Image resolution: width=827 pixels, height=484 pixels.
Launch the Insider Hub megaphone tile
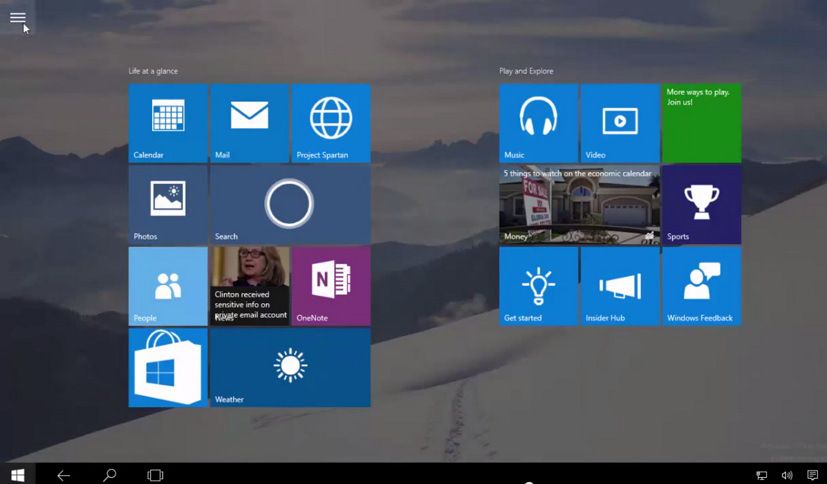(x=620, y=286)
